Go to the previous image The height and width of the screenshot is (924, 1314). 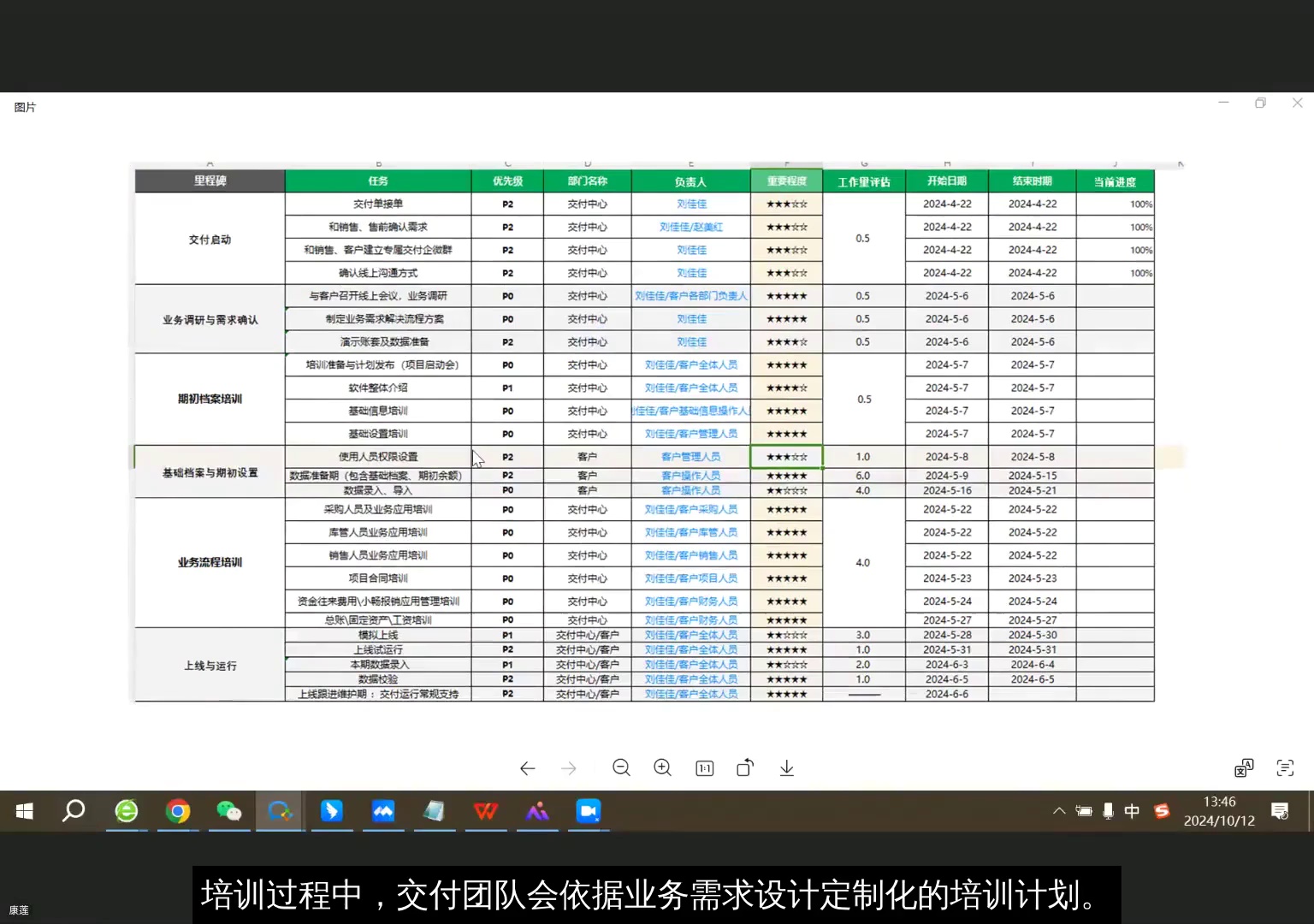528,767
